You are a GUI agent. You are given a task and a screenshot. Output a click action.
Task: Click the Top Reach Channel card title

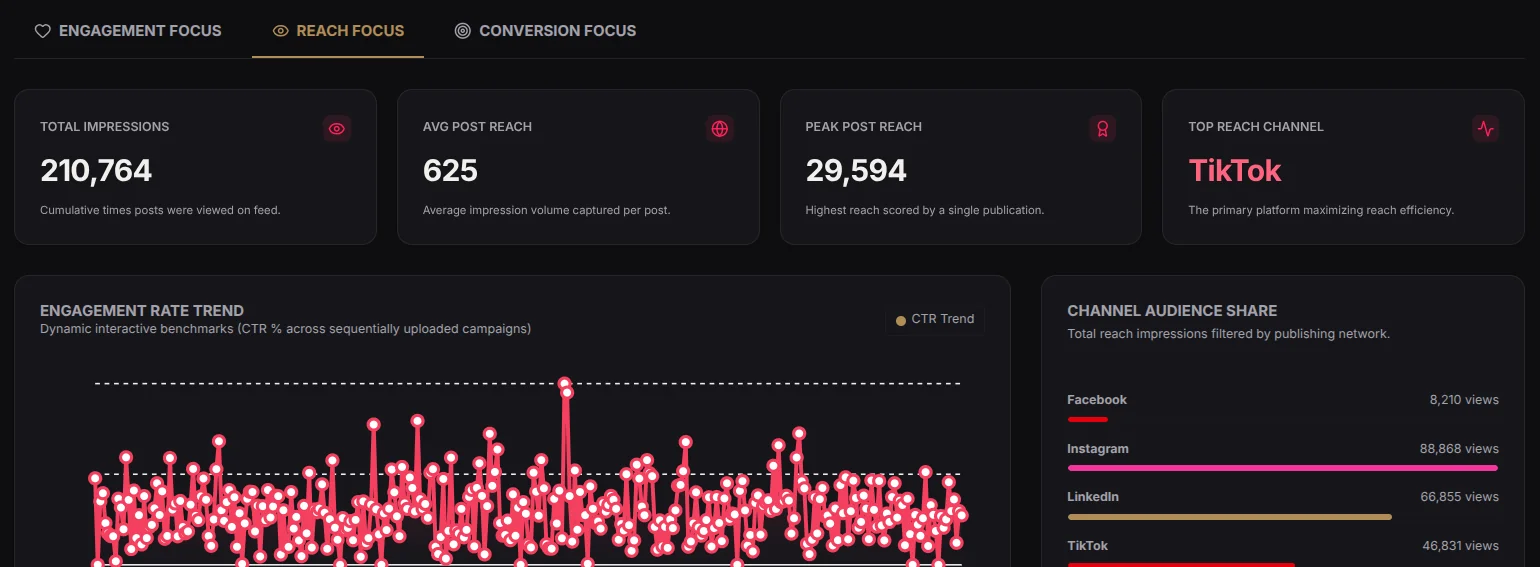point(1256,127)
